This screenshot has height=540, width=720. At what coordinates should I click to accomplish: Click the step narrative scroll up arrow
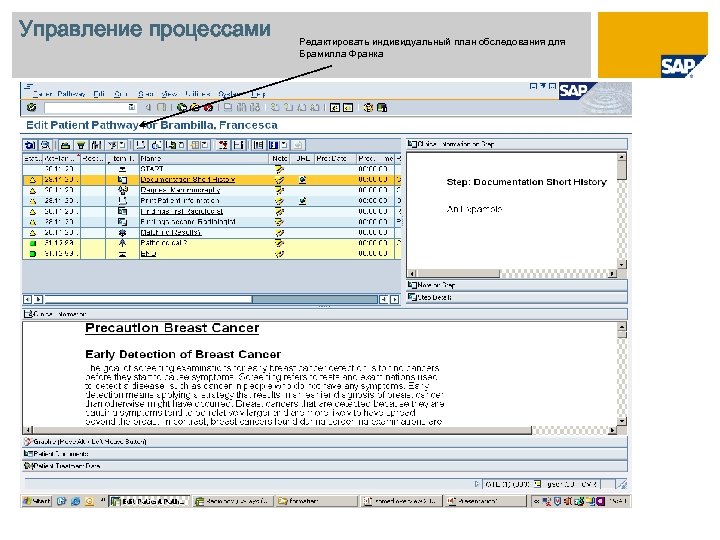[x=622, y=158]
